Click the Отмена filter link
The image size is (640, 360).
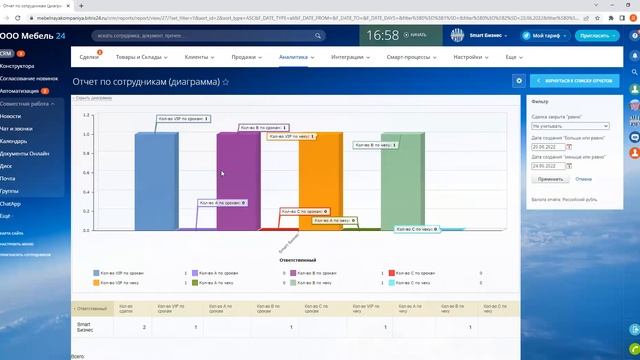(x=583, y=179)
